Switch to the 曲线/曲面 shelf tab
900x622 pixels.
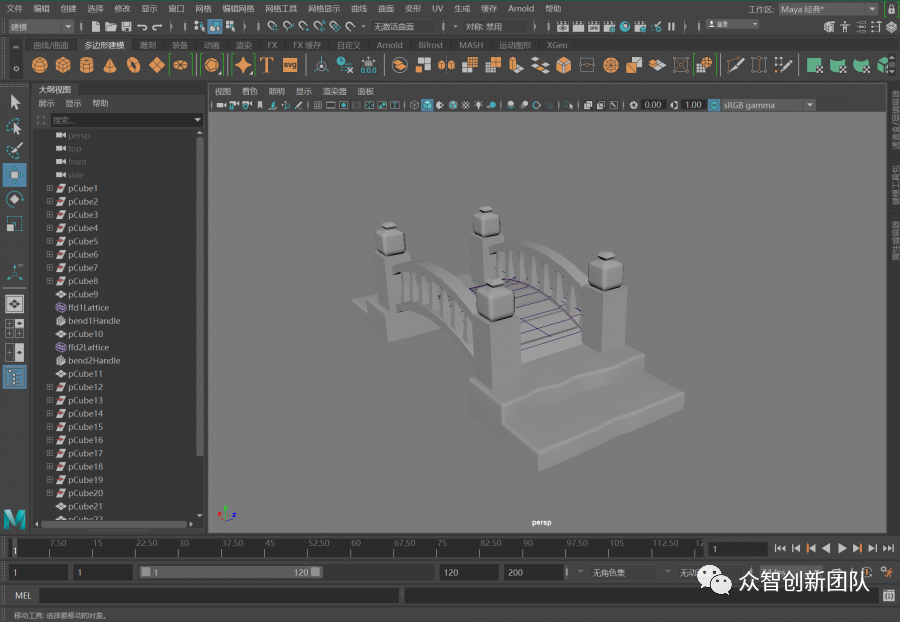(x=52, y=45)
